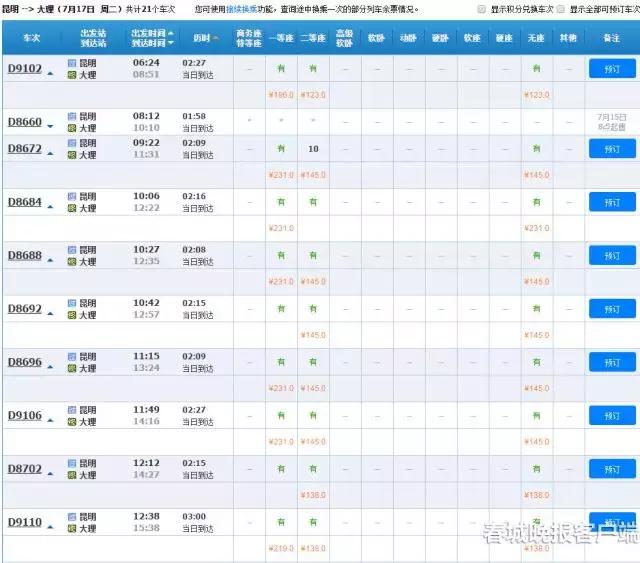Click the 商务座 特等座 column header
Image resolution: width=640 pixels, height=563 pixels.
(249, 38)
